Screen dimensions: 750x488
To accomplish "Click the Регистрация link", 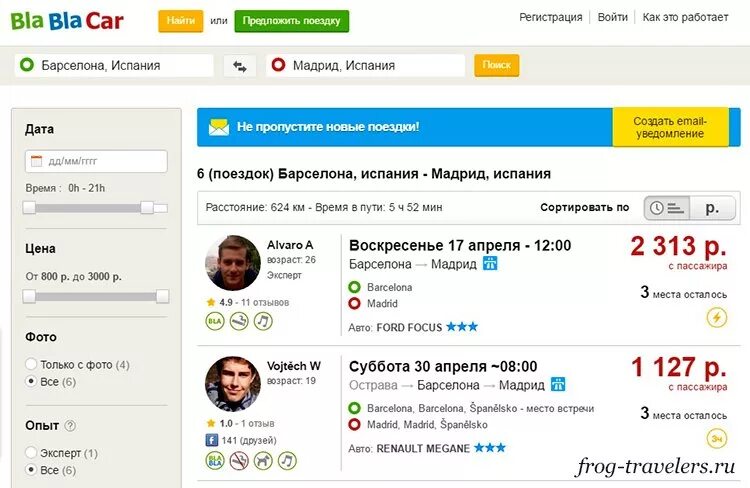I will (551, 17).
